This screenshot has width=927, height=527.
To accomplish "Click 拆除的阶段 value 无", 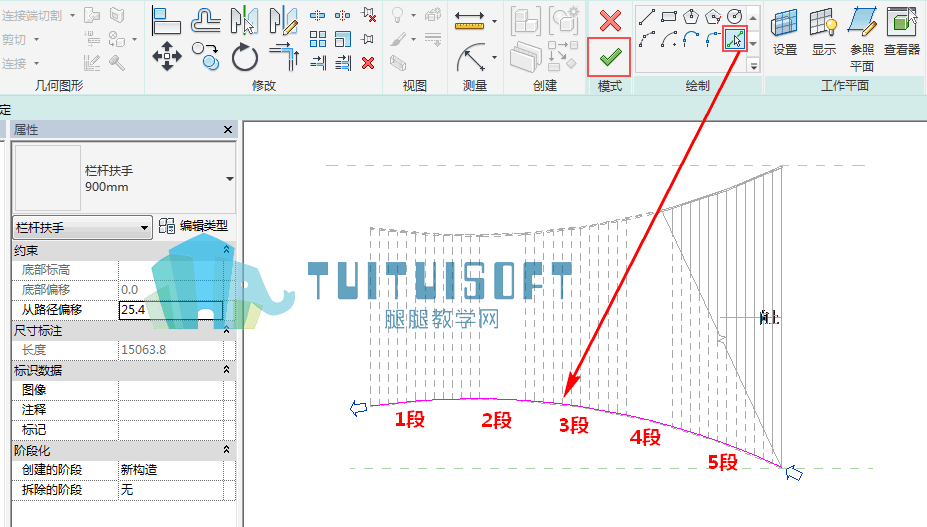I will pyautogui.click(x=171, y=490).
